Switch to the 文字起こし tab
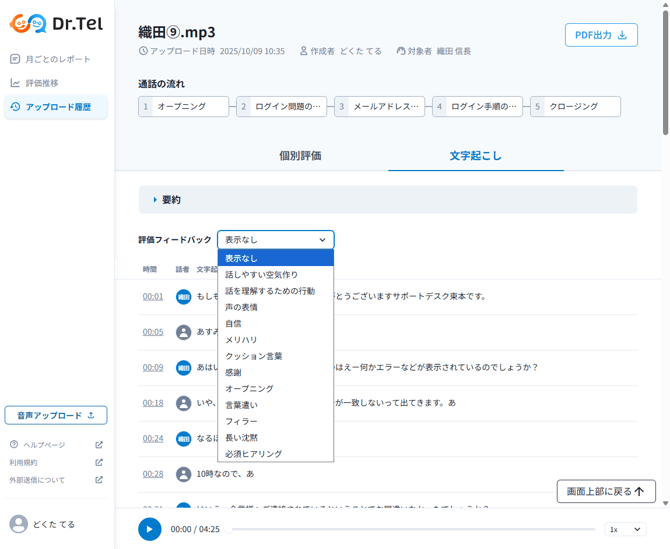This screenshot has height=549, width=670. (476, 156)
